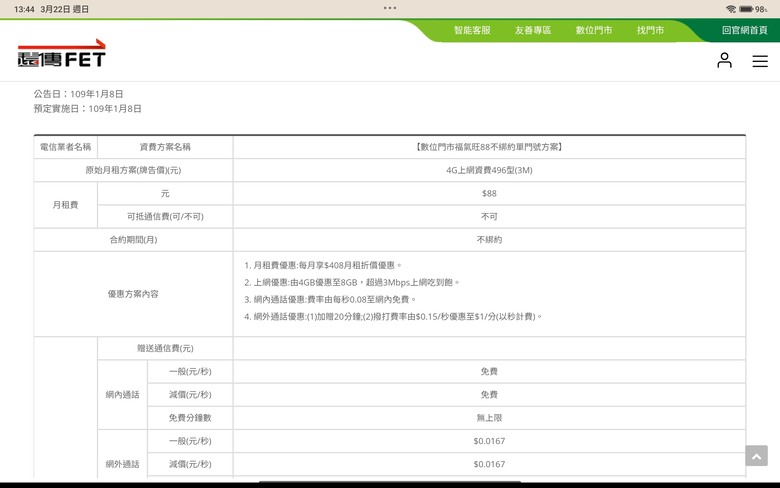Click the 無上限 value cell
The image size is (780, 488).
tap(489, 418)
